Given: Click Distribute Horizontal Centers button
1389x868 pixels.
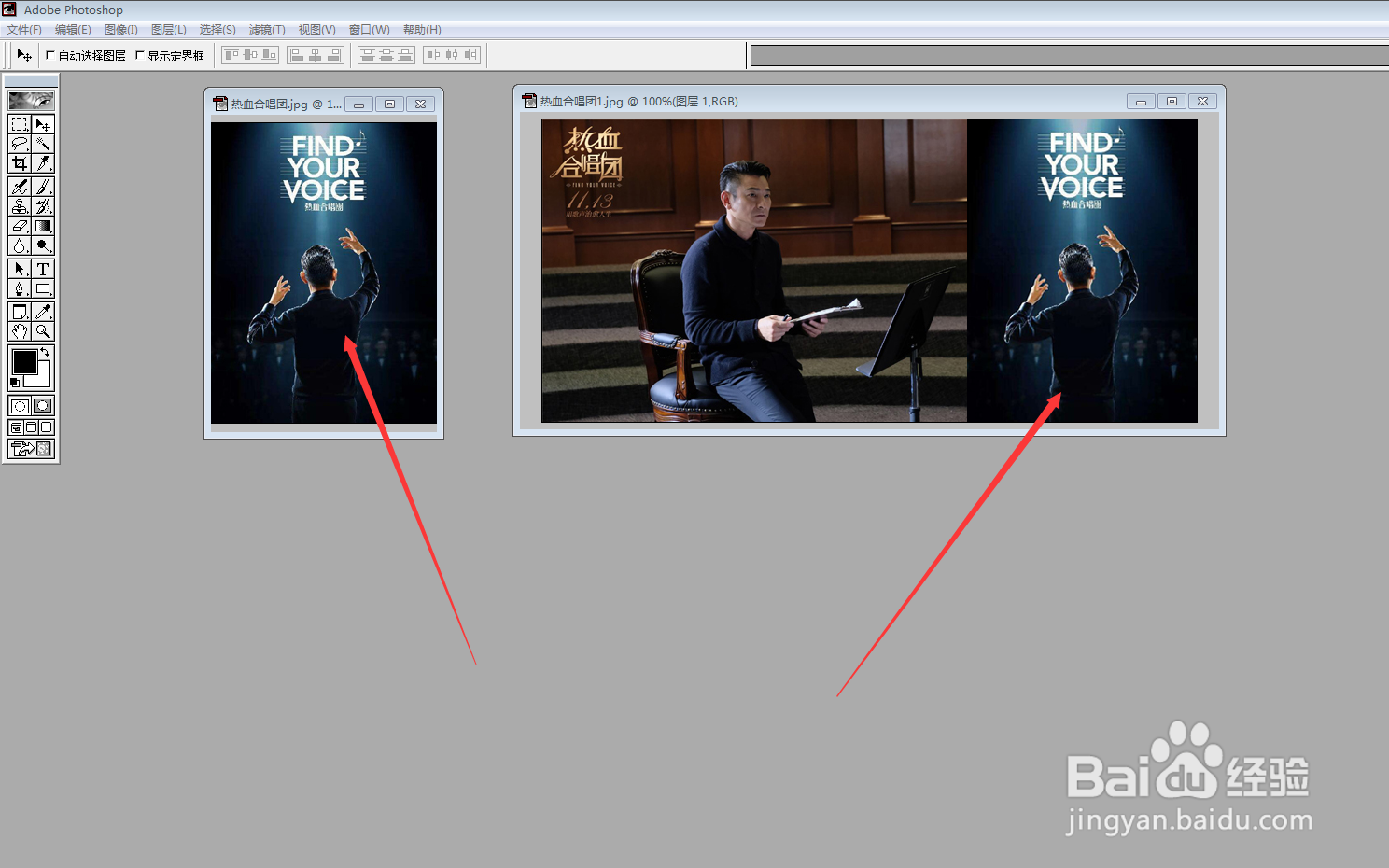Looking at the screenshot, I should [x=452, y=55].
